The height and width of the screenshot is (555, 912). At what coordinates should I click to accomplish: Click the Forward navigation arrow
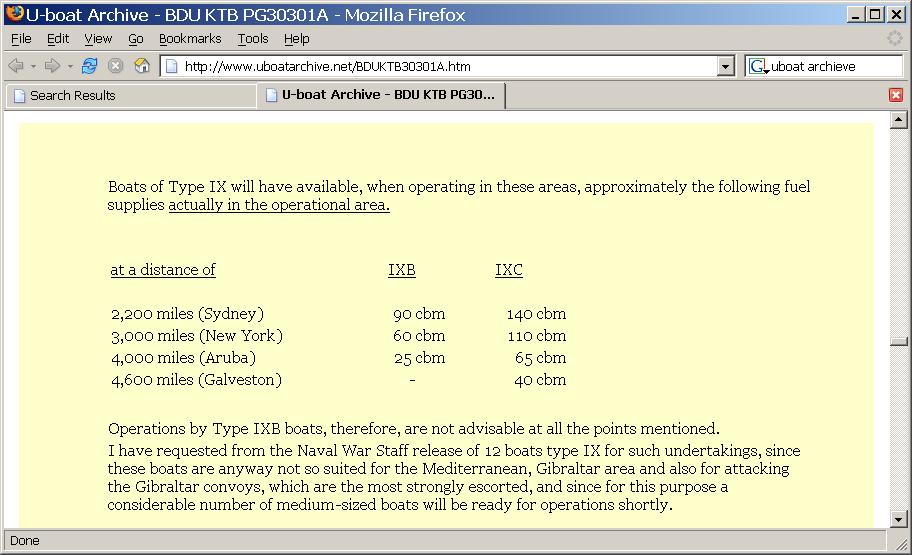click(x=52, y=66)
